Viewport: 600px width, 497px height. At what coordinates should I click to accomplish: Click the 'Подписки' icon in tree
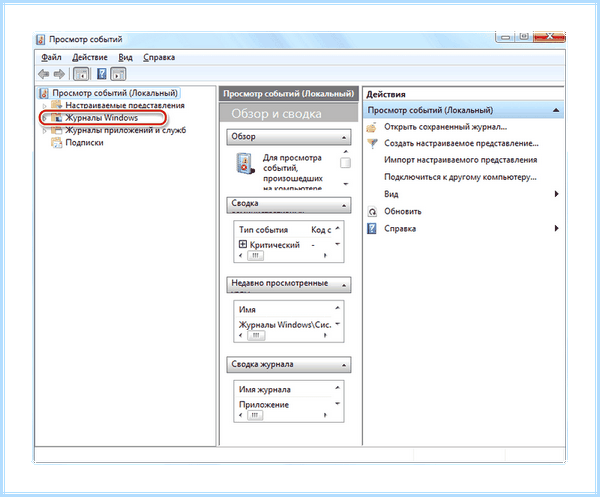coord(56,143)
